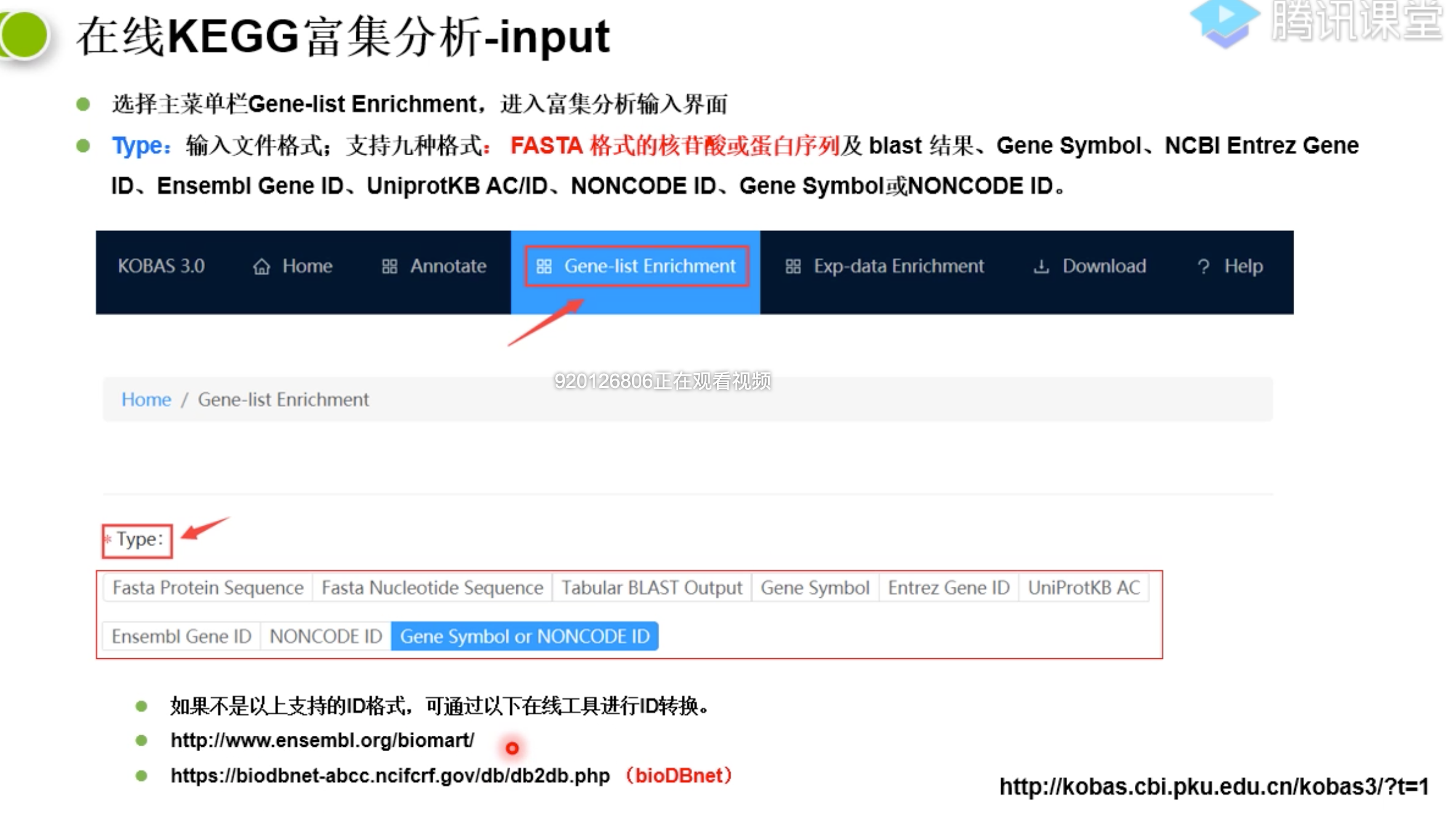
Task: Open the biodbnet-abcc.ncifcrf.gov URL text
Action: (390, 776)
